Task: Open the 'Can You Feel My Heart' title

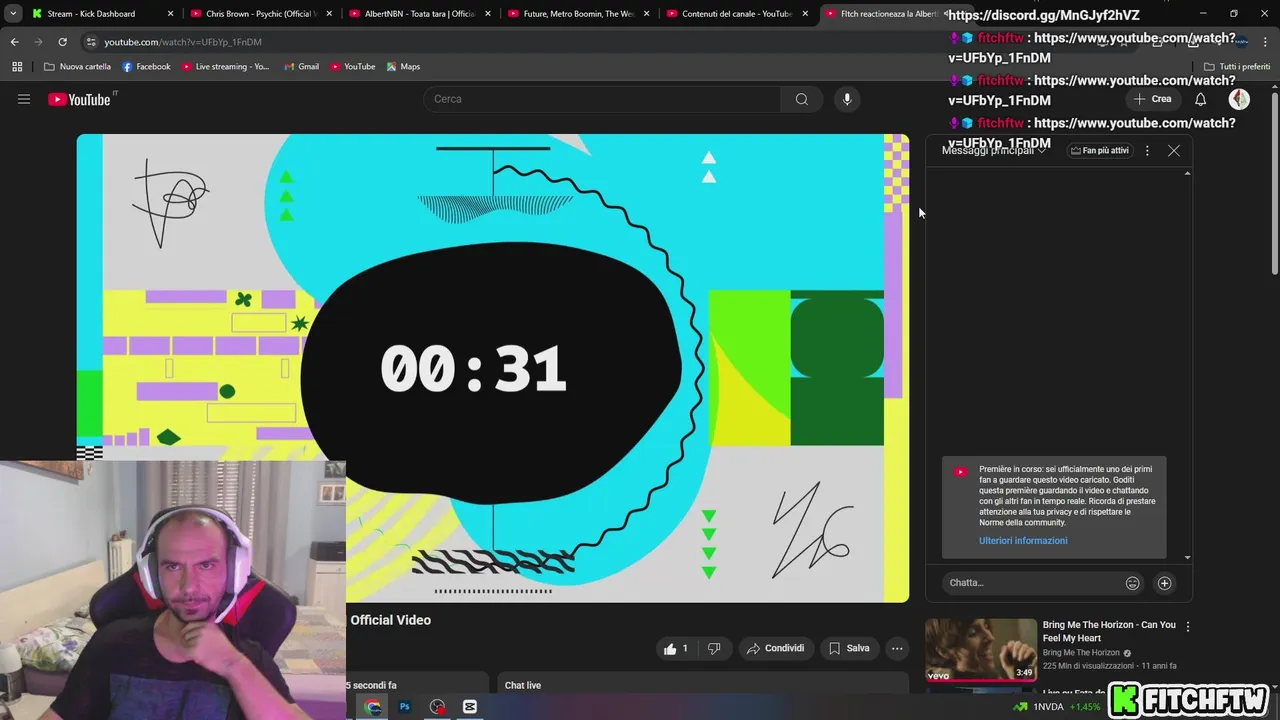Action: pyautogui.click(x=1109, y=631)
